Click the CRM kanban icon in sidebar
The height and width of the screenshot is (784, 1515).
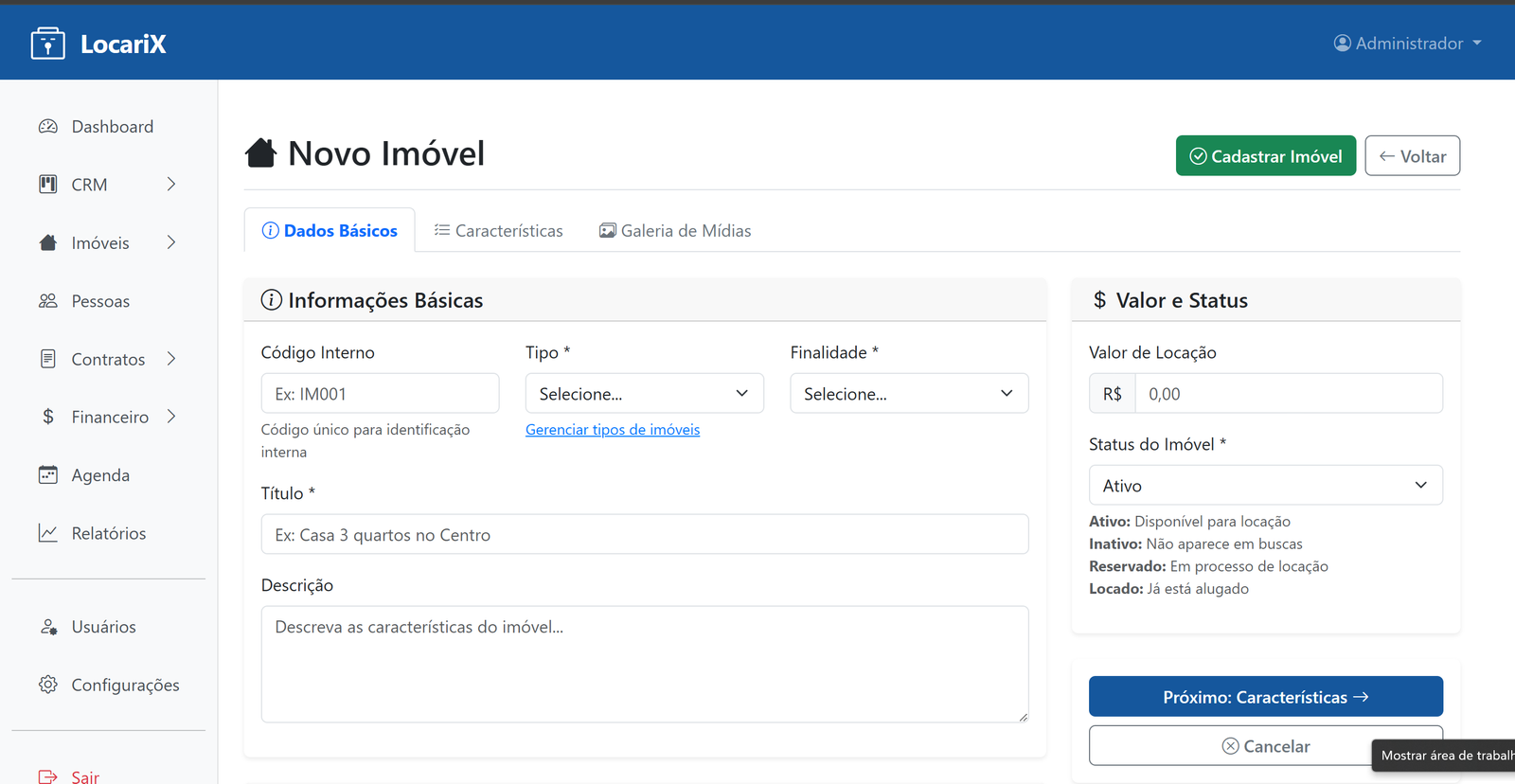coord(48,185)
